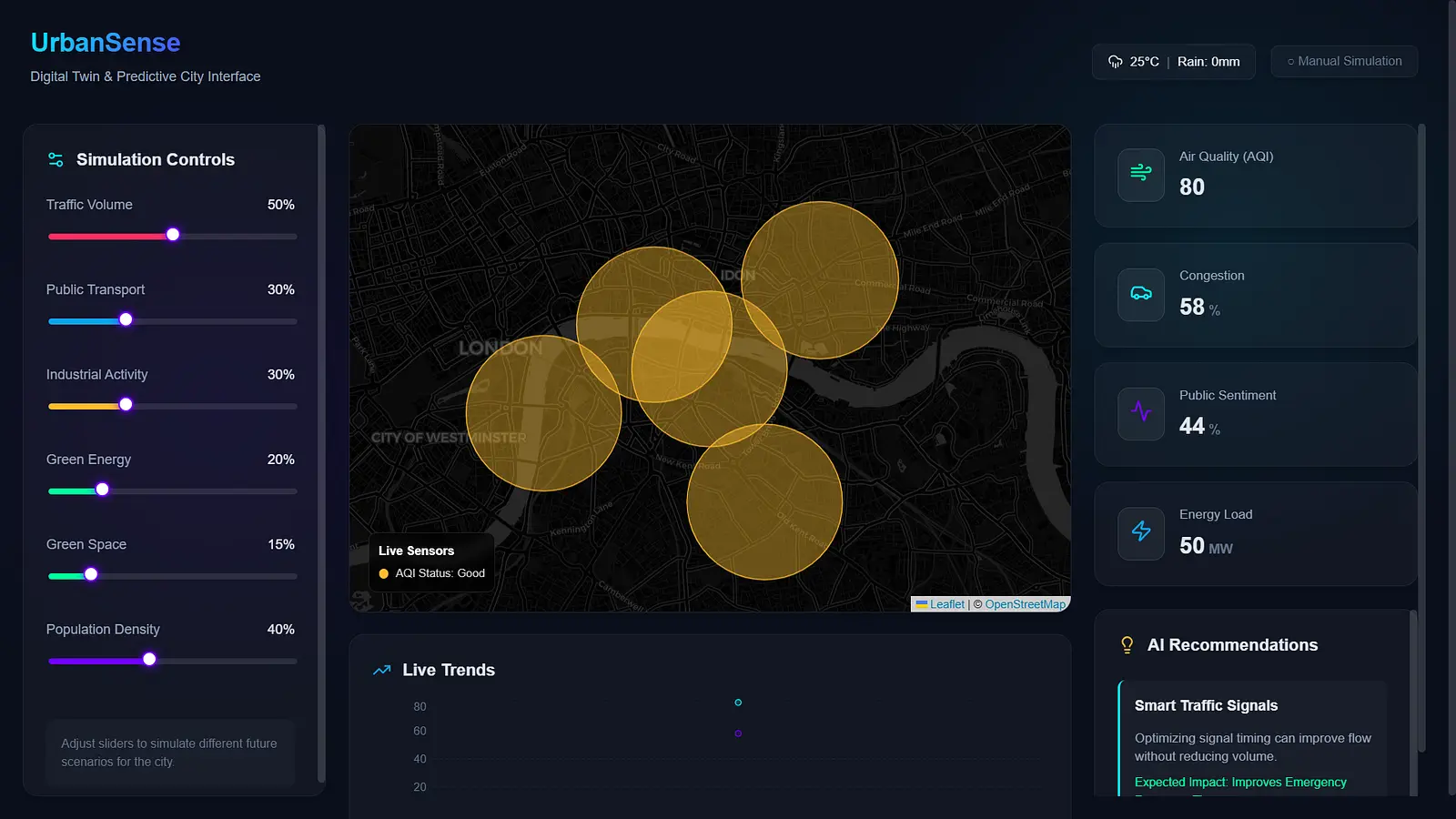
Task: Click the Simulation Controls sliders icon
Action: (56, 160)
